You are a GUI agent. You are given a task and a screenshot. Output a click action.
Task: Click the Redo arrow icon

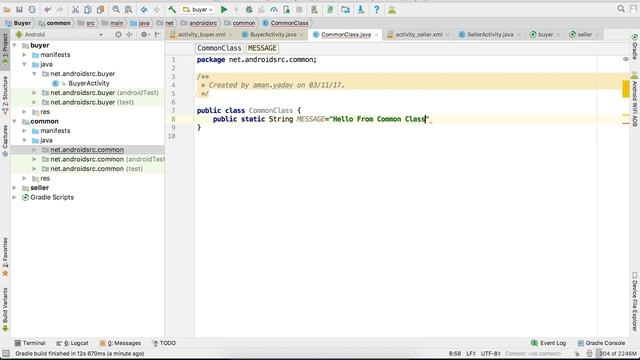click(60, 9)
